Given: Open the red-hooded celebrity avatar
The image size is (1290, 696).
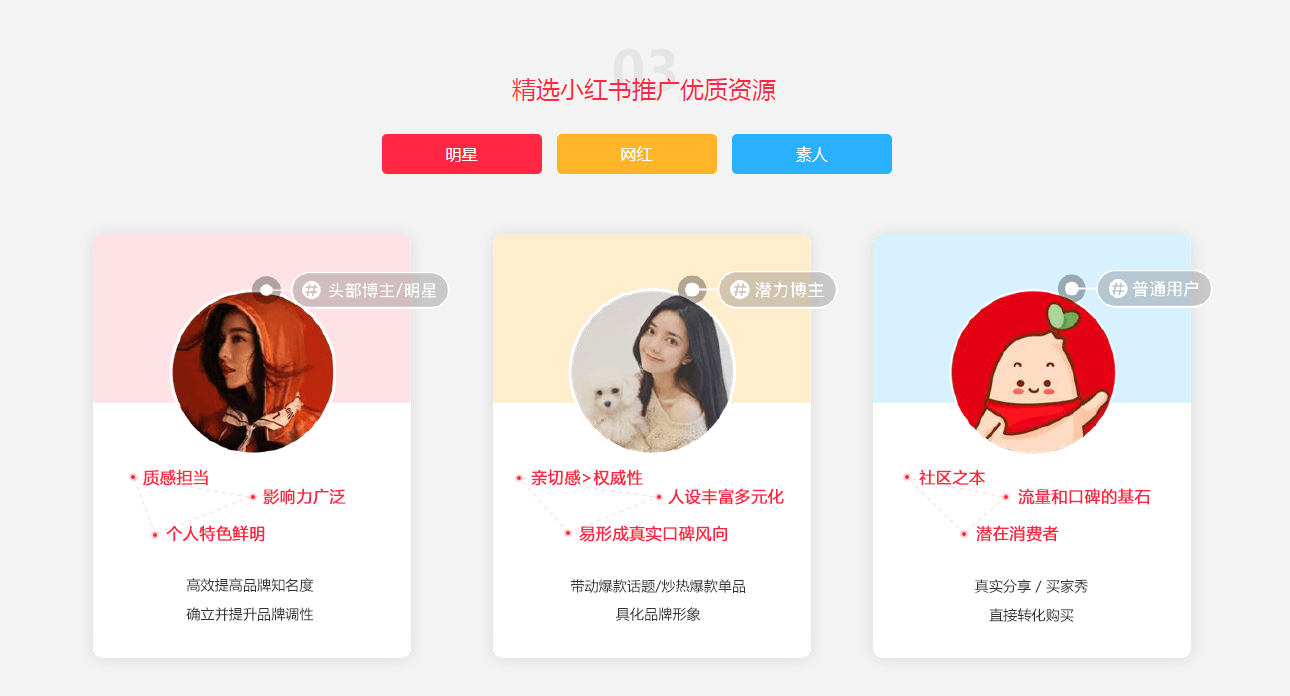Looking at the screenshot, I should pos(253,372).
